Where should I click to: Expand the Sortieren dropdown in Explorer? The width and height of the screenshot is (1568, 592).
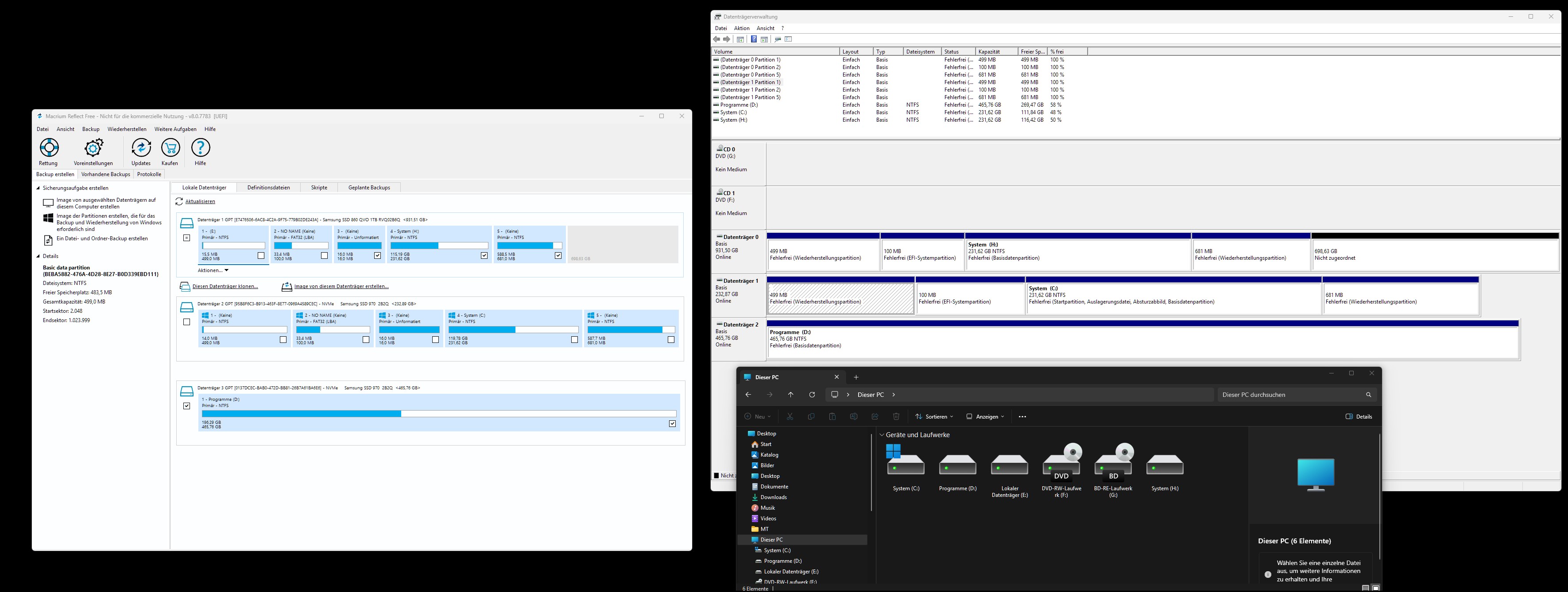[x=934, y=417]
